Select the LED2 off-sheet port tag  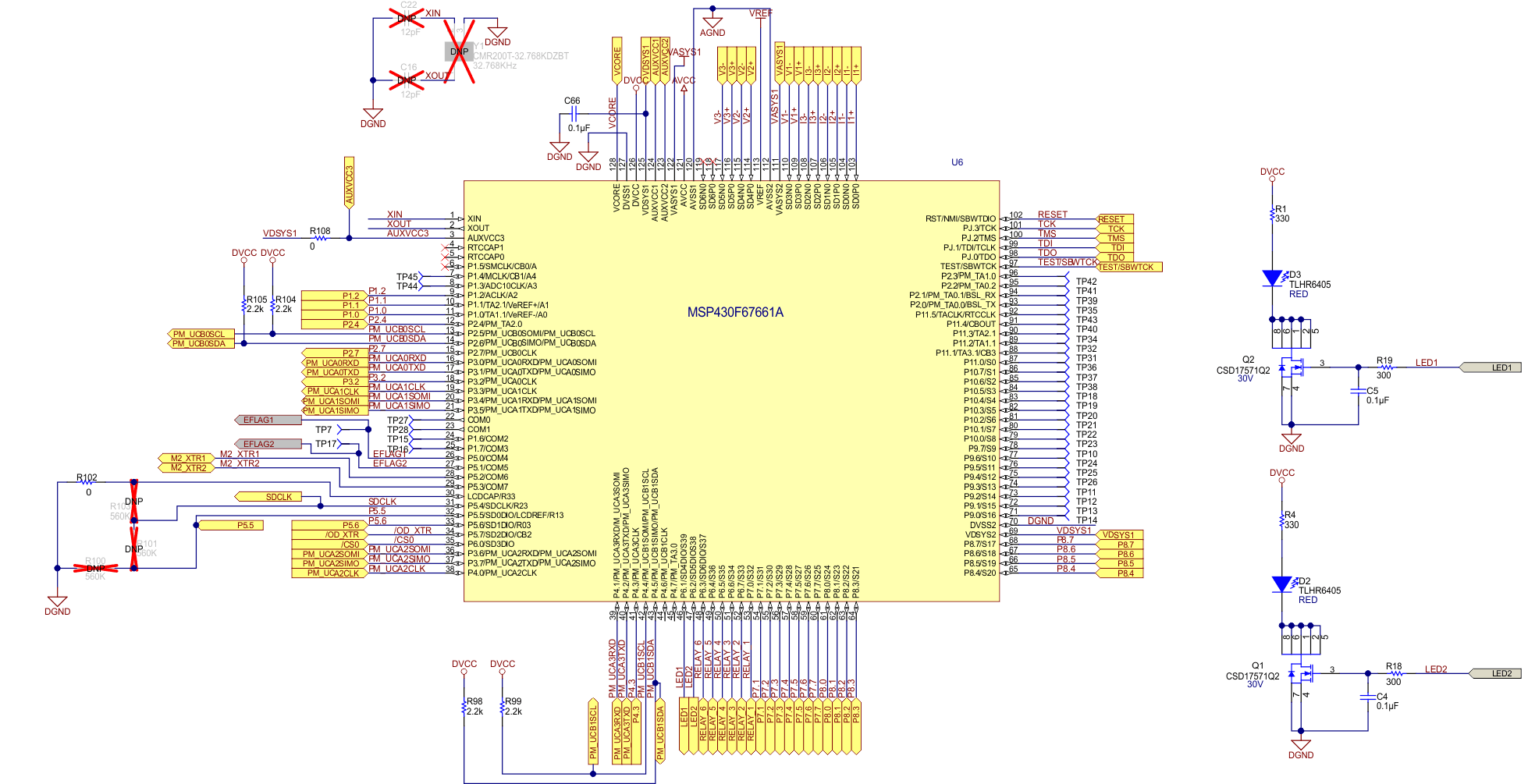[1495, 673]
